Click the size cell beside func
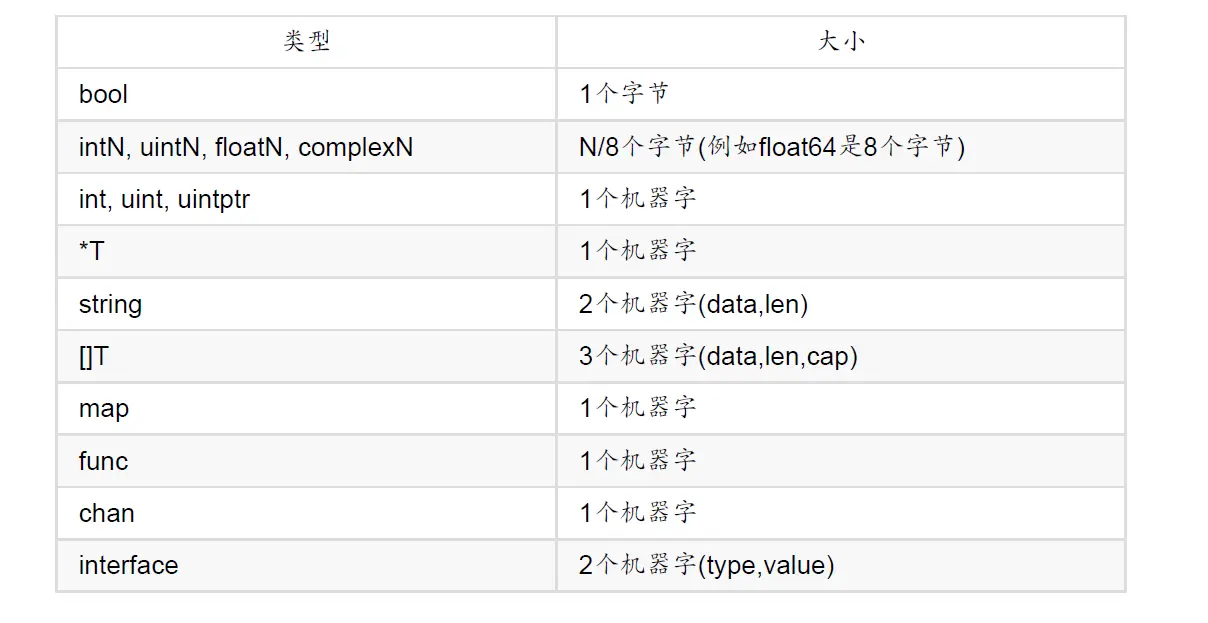This screenshot has height=623, width=1208. pos(637,461)
